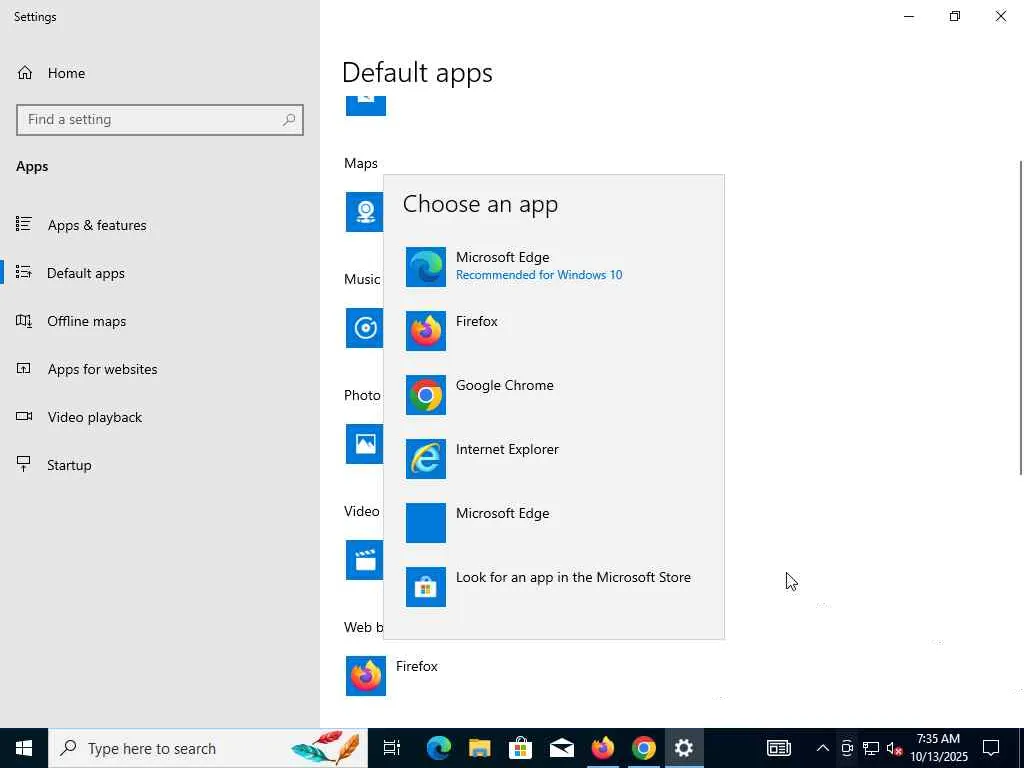Open Microsoft Store from the taskbar
This screenshot has height=768, width=1024.
pos(520,748)
